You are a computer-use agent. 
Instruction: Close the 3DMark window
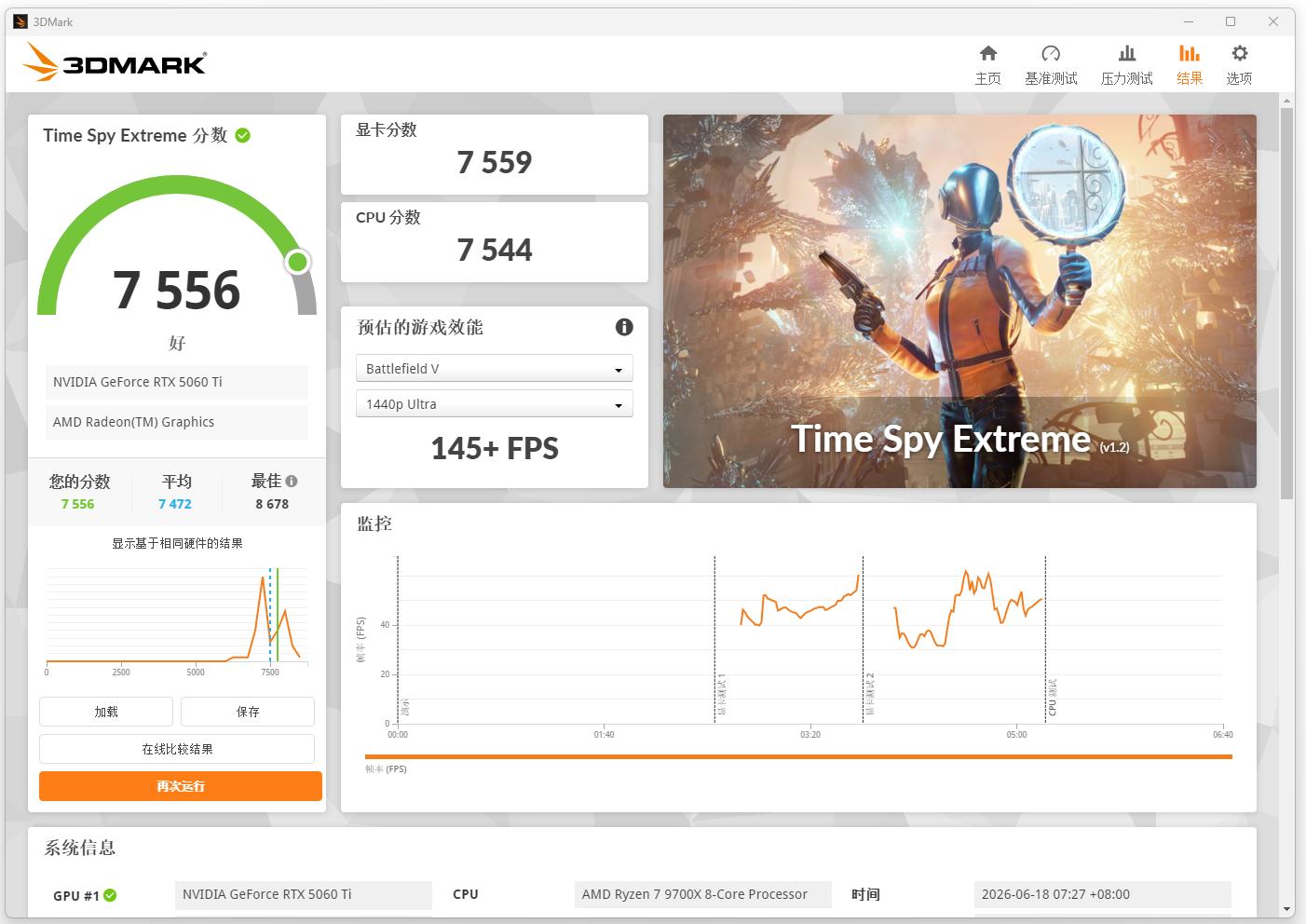coord(1273,21)
